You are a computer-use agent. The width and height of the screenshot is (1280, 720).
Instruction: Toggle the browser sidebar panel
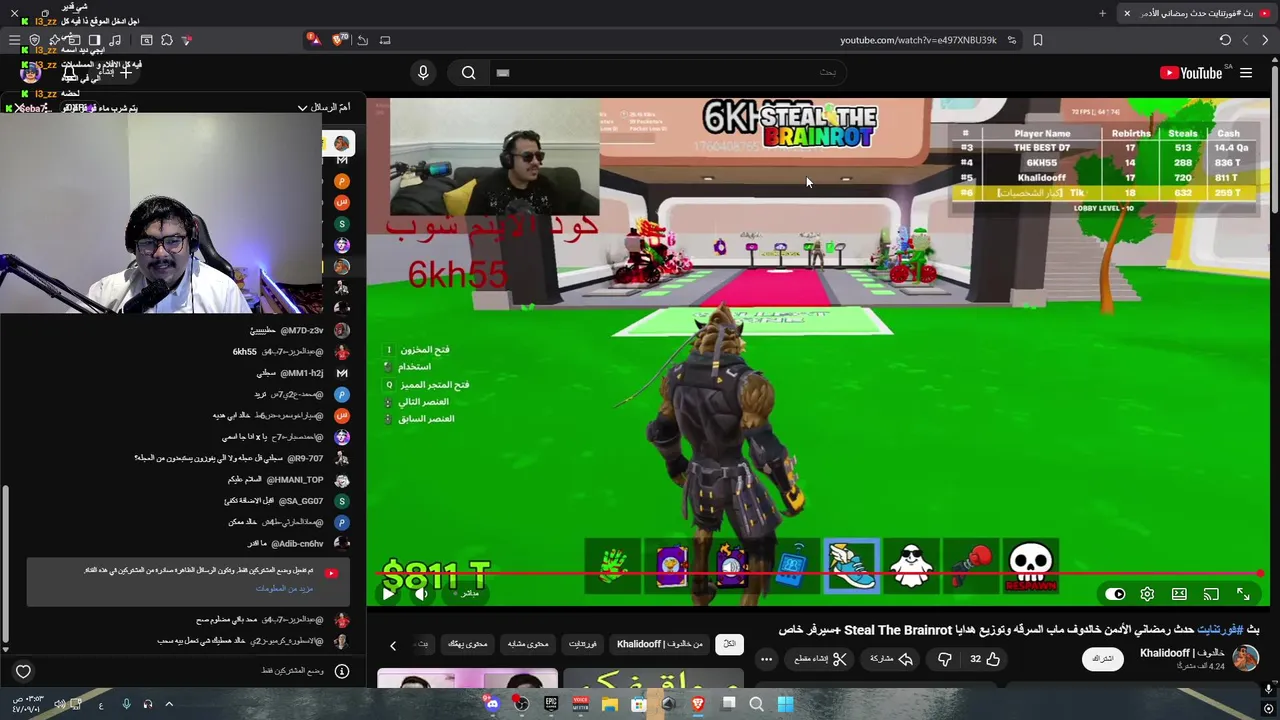click(94, 40)
